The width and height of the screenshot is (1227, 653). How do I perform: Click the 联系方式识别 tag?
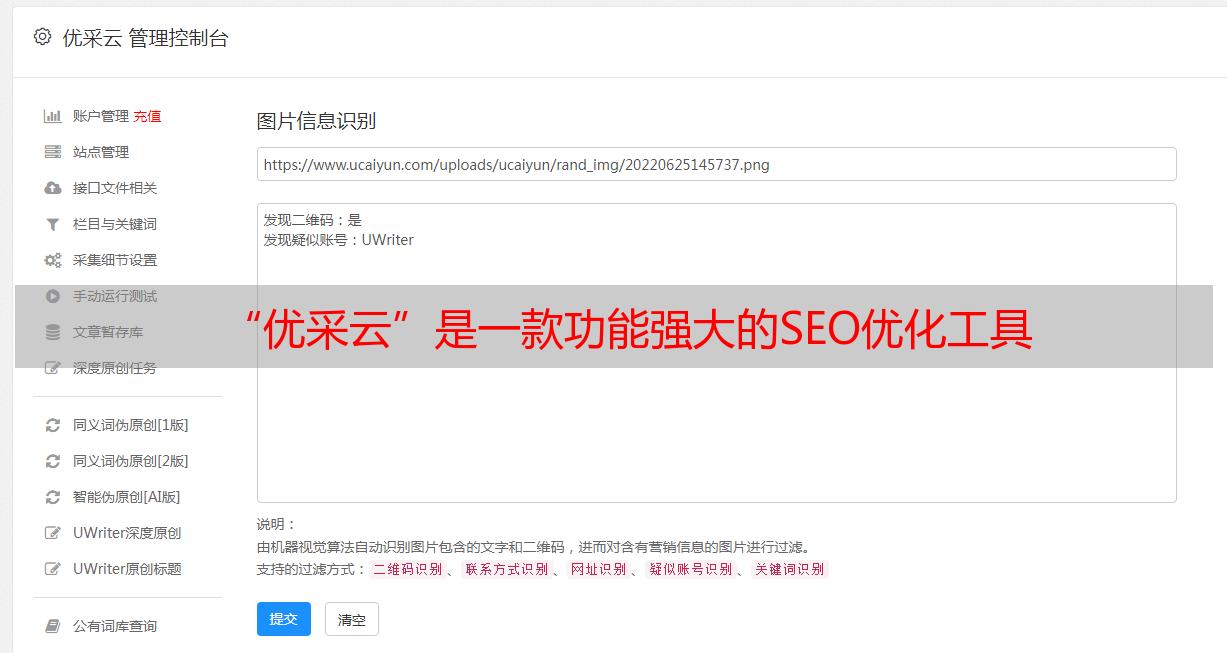click(506, 569)
